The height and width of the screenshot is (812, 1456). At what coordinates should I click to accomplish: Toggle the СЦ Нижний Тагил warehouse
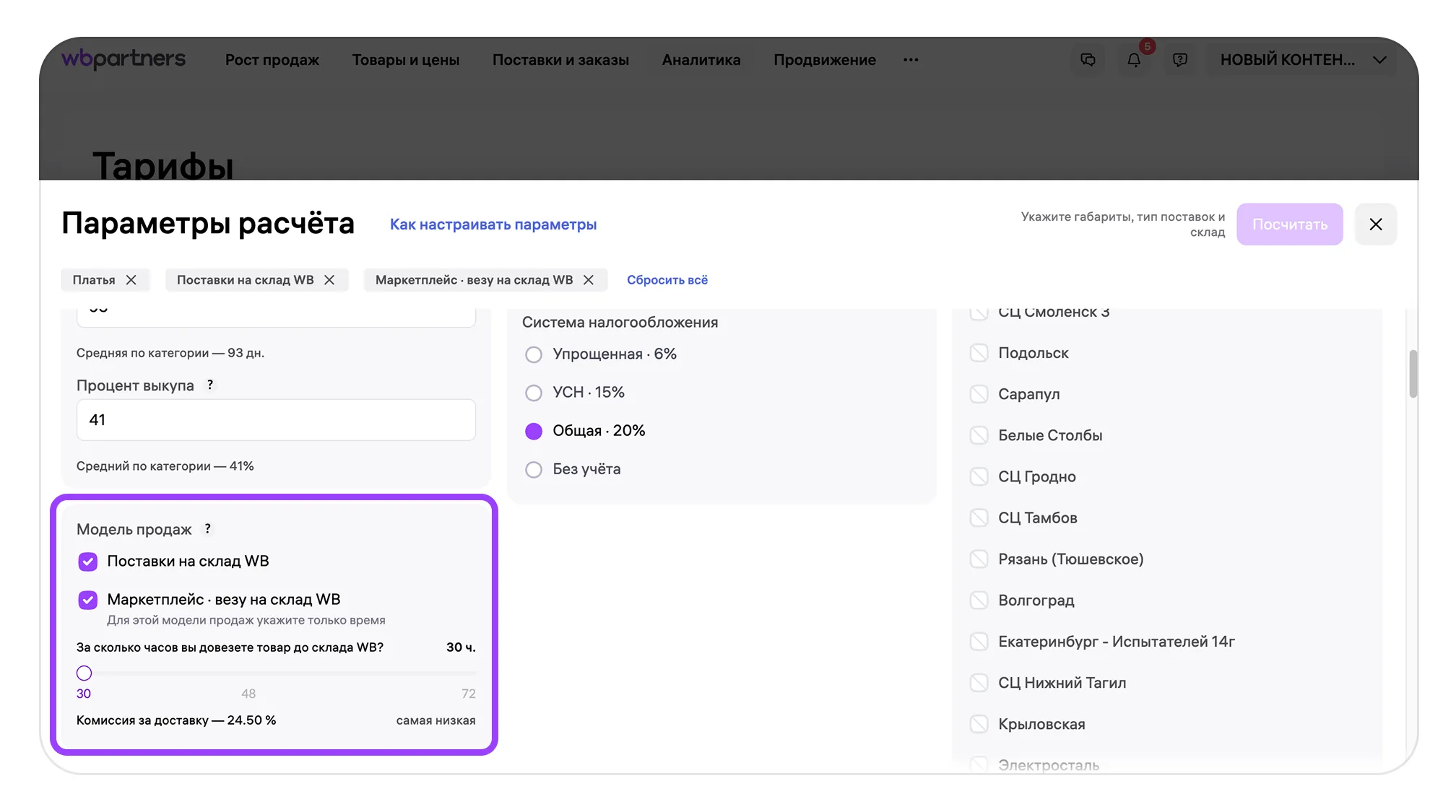979,683
